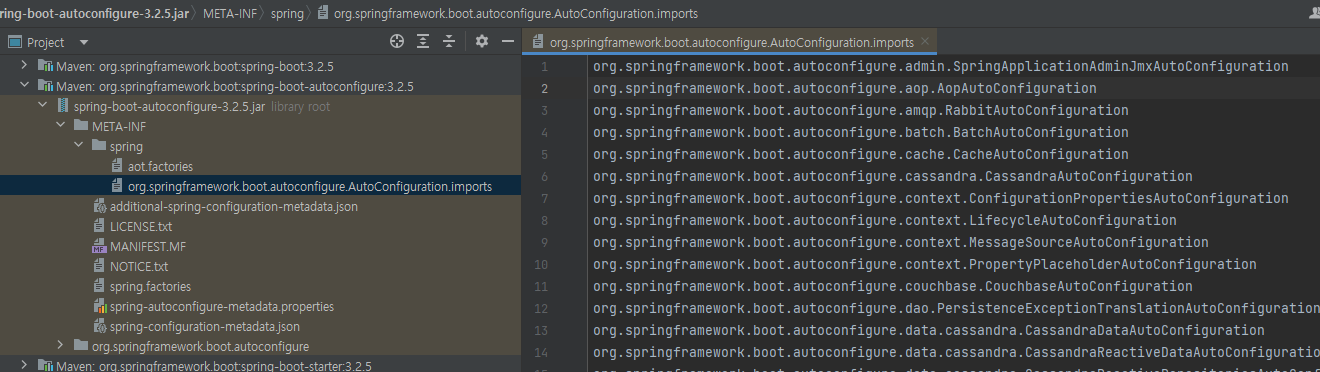Expand org.springframework.boot.autoconfigure package node

point(60,346)
